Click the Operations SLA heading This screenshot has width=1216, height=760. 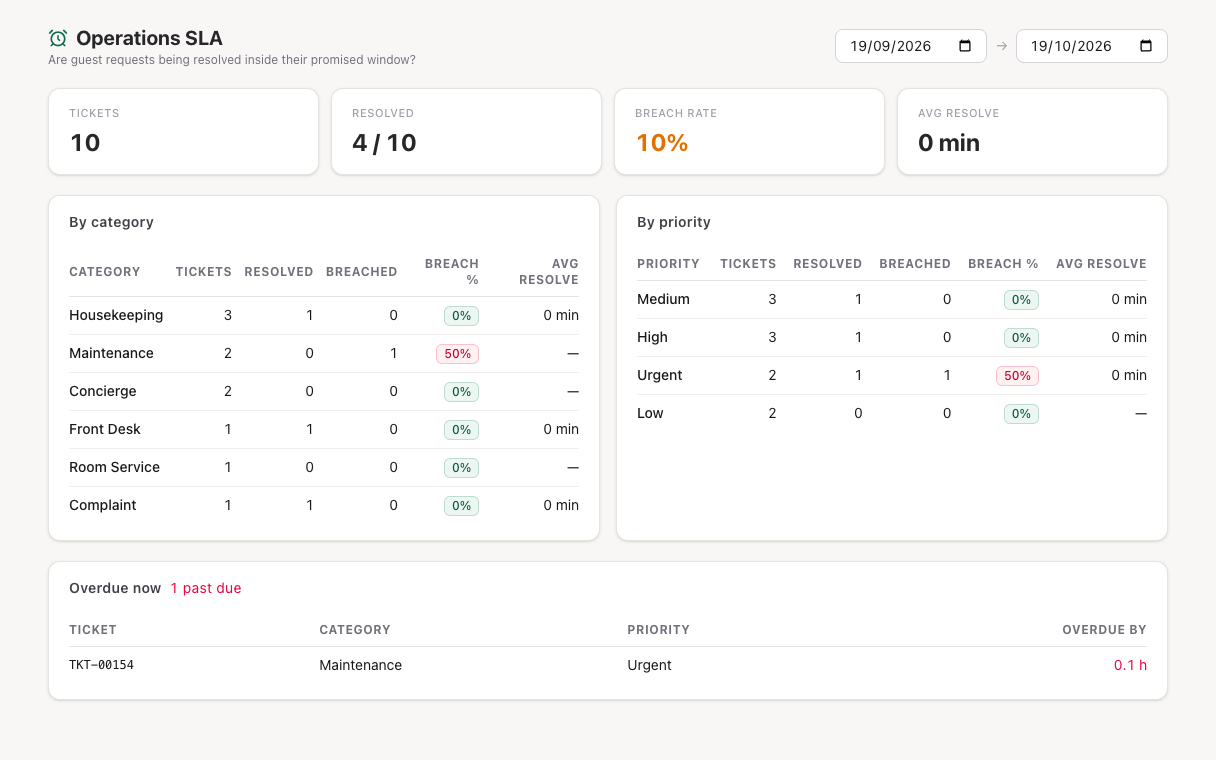149,38
